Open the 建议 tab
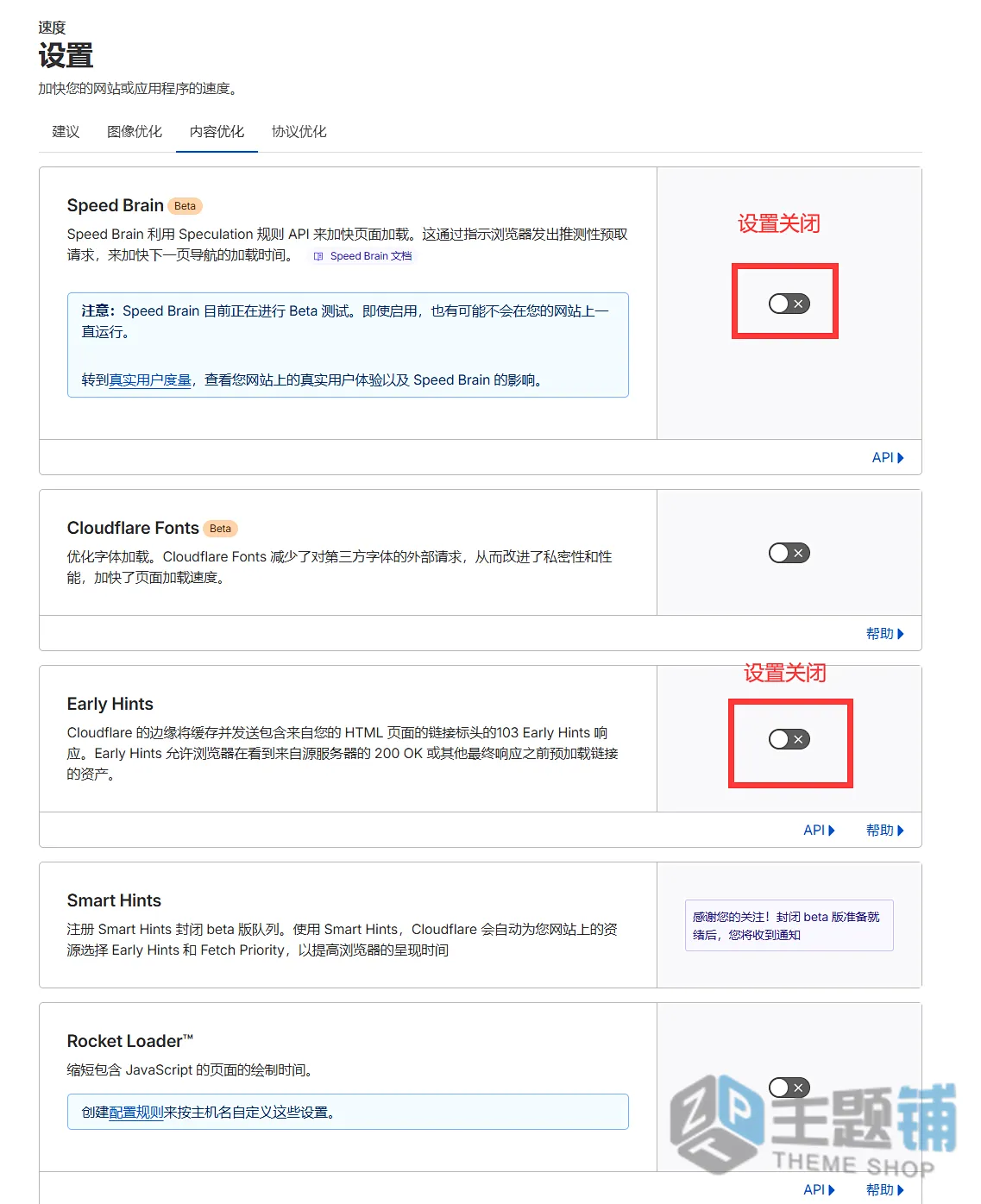This screenshot has height=1204, width=981. 66,131
